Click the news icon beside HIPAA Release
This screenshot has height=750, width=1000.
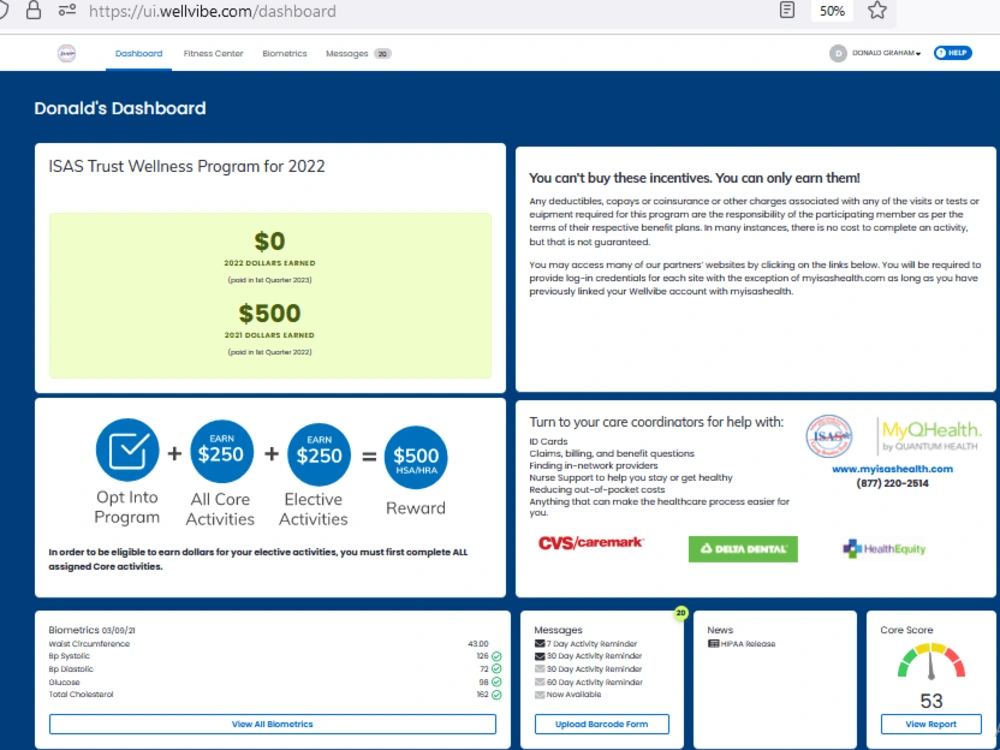[x=713, y=643]
